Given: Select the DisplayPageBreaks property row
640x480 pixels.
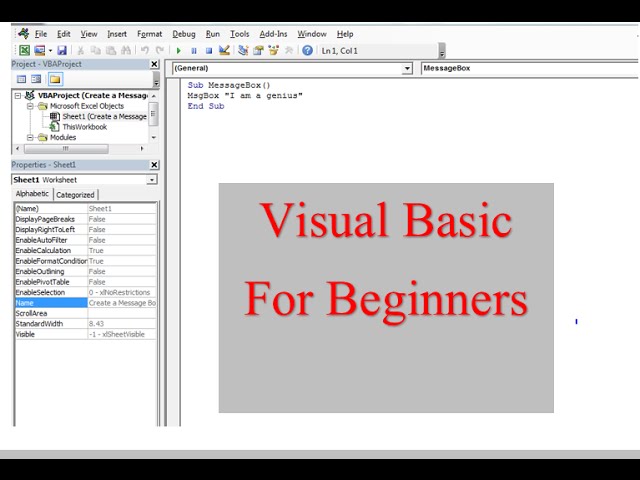Looking at the screenshot, I should (86, 219).
